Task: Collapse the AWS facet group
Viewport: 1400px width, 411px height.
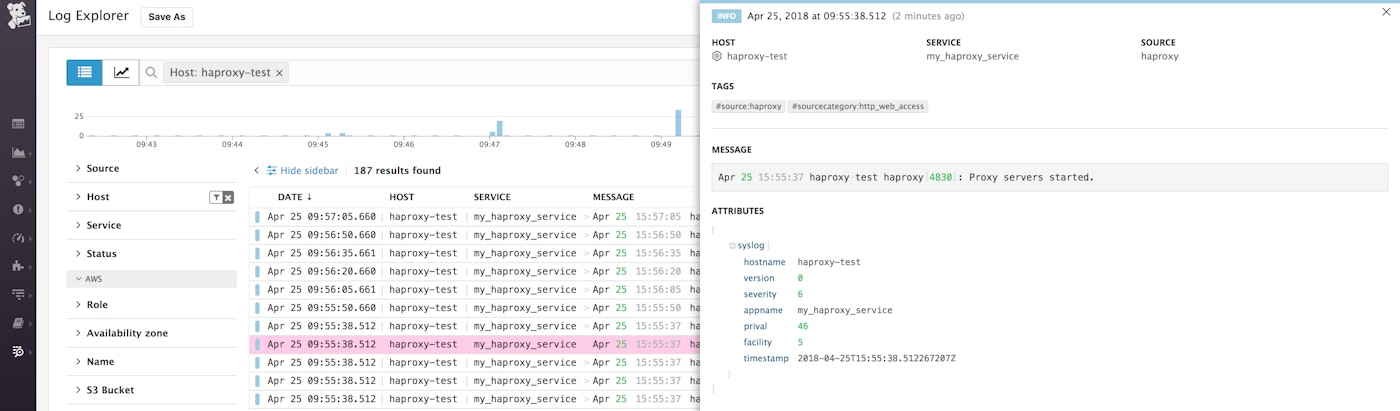Action: tap(152, 279)
